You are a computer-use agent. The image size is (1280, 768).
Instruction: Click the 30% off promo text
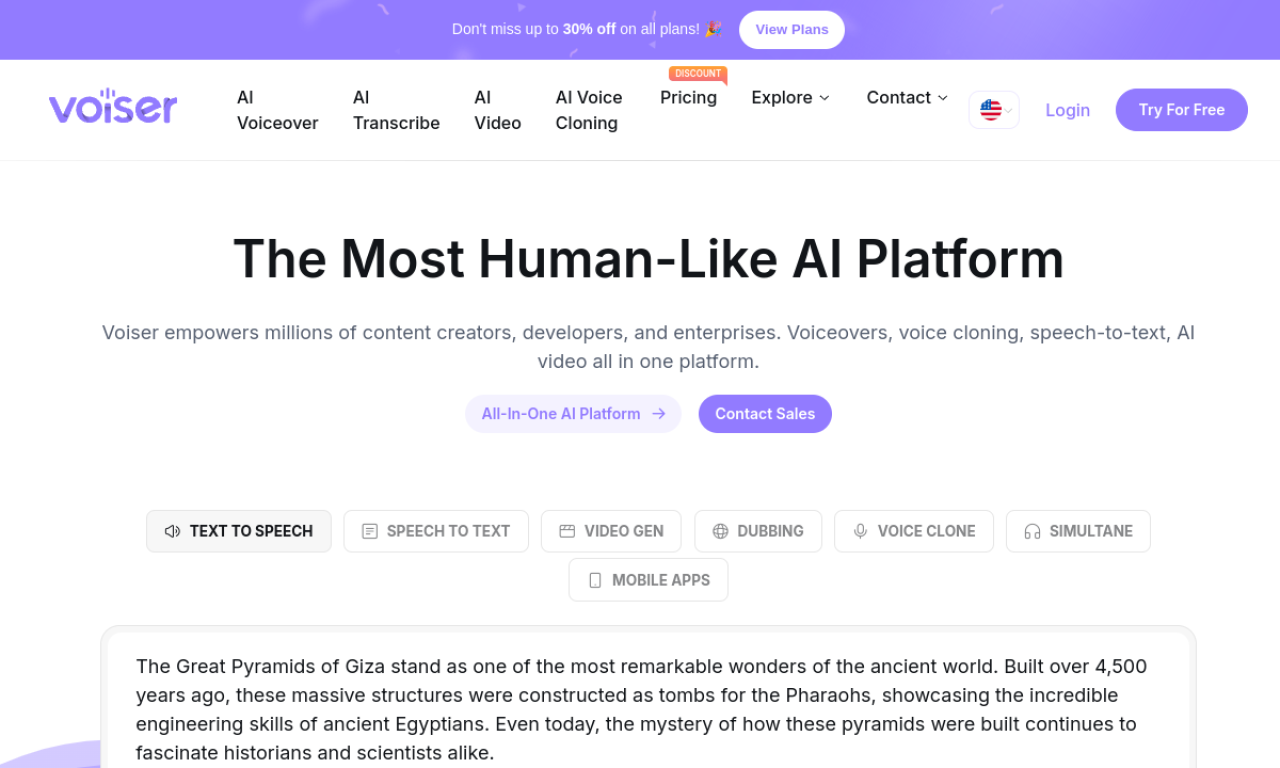pos(589,29)
